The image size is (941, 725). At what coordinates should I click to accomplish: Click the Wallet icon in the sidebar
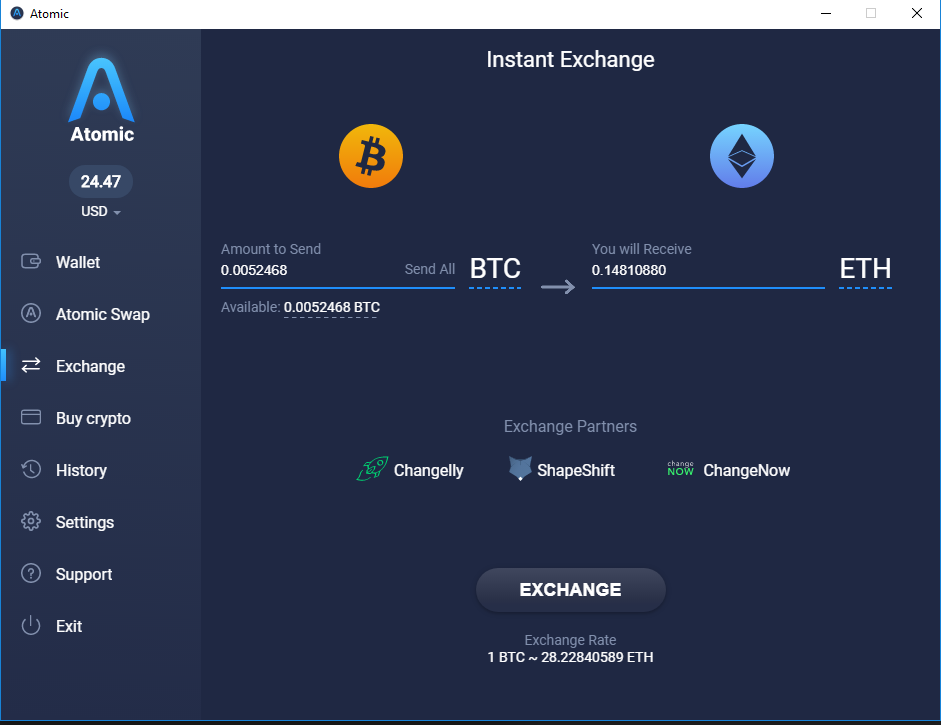tap(31, 262)
